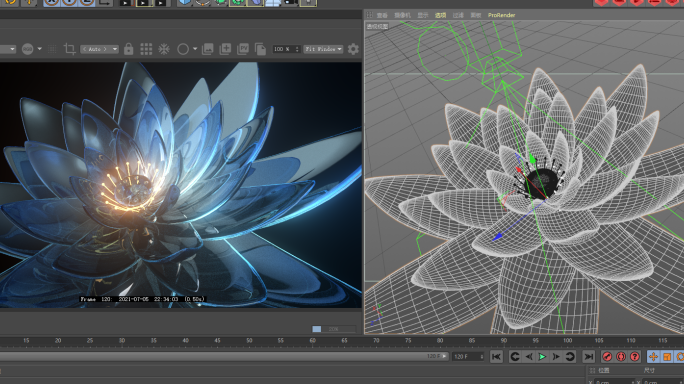Click the 尺寸 coordinates header
This screenshot has width=684, height=384.
(650, 370)
